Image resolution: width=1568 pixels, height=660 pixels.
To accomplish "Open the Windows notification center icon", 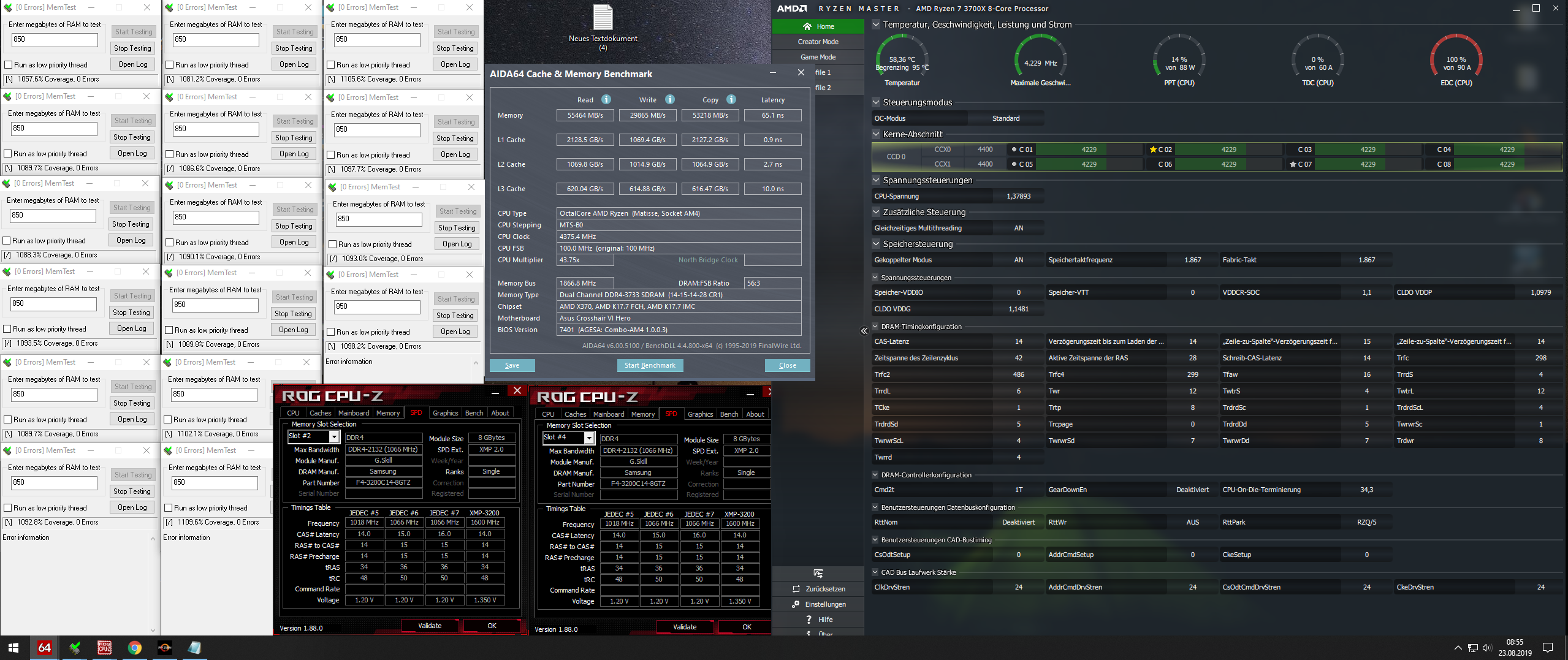I will (1548, 648).
